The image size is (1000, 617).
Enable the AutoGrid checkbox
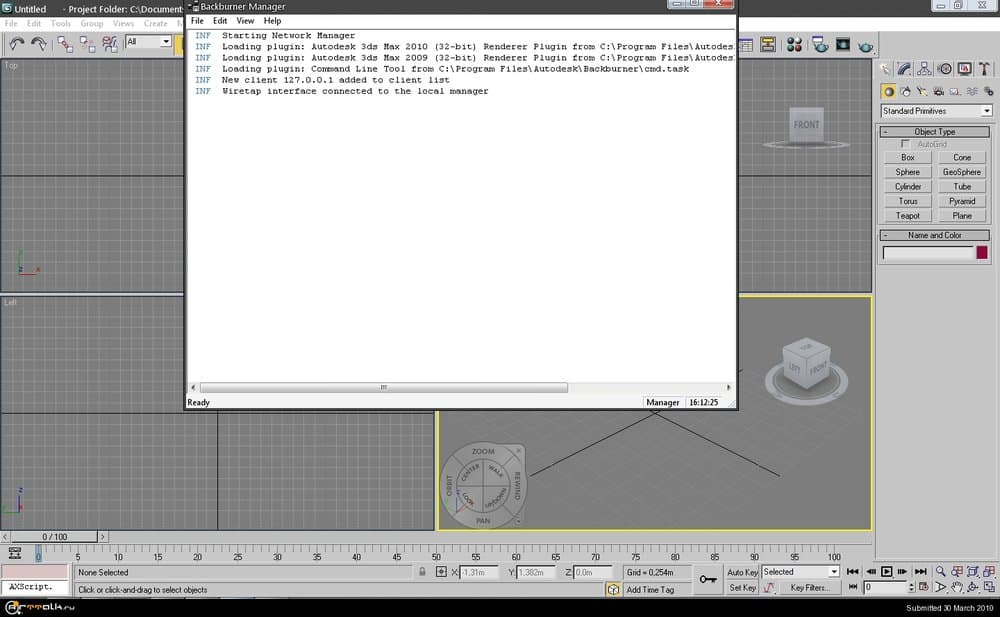905,144
